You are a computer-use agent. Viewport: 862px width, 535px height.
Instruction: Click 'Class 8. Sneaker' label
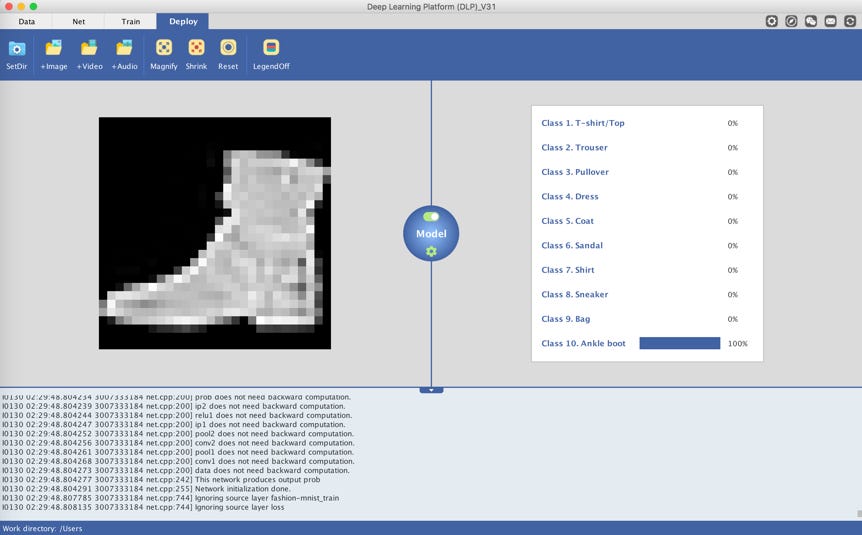tap(574, 294)
